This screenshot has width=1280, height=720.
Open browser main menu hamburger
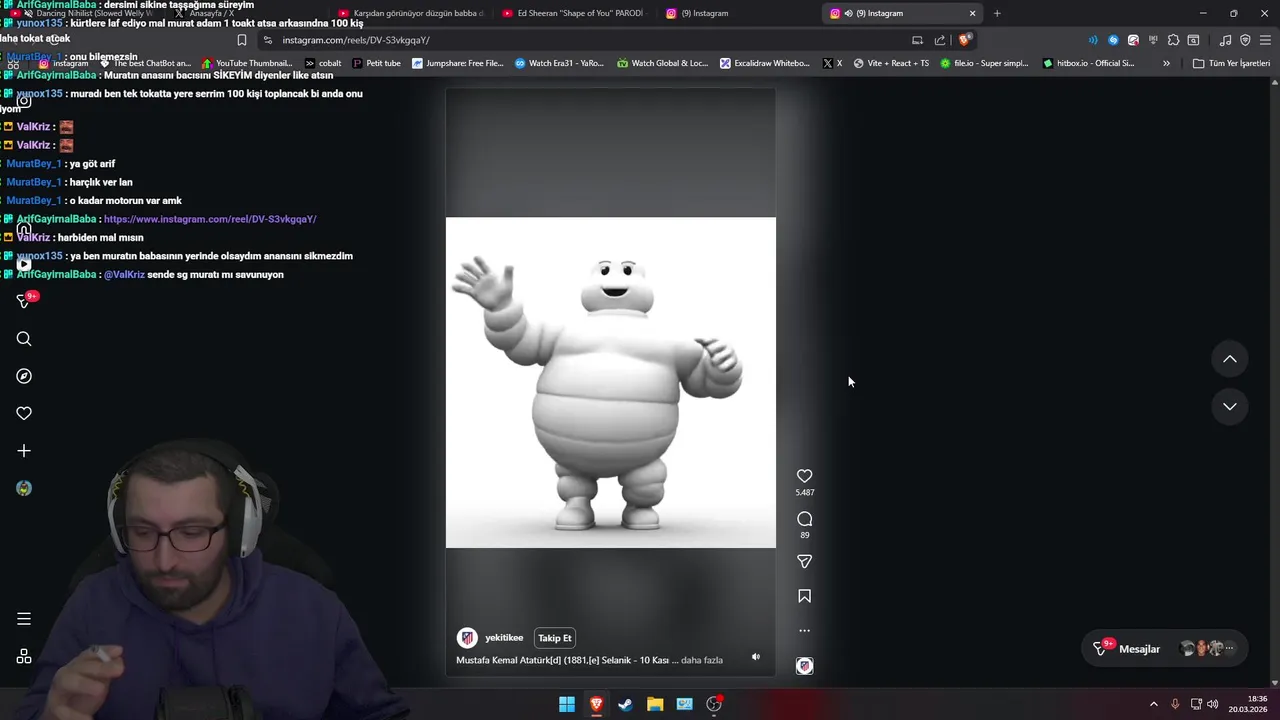tap(1265, 40)
